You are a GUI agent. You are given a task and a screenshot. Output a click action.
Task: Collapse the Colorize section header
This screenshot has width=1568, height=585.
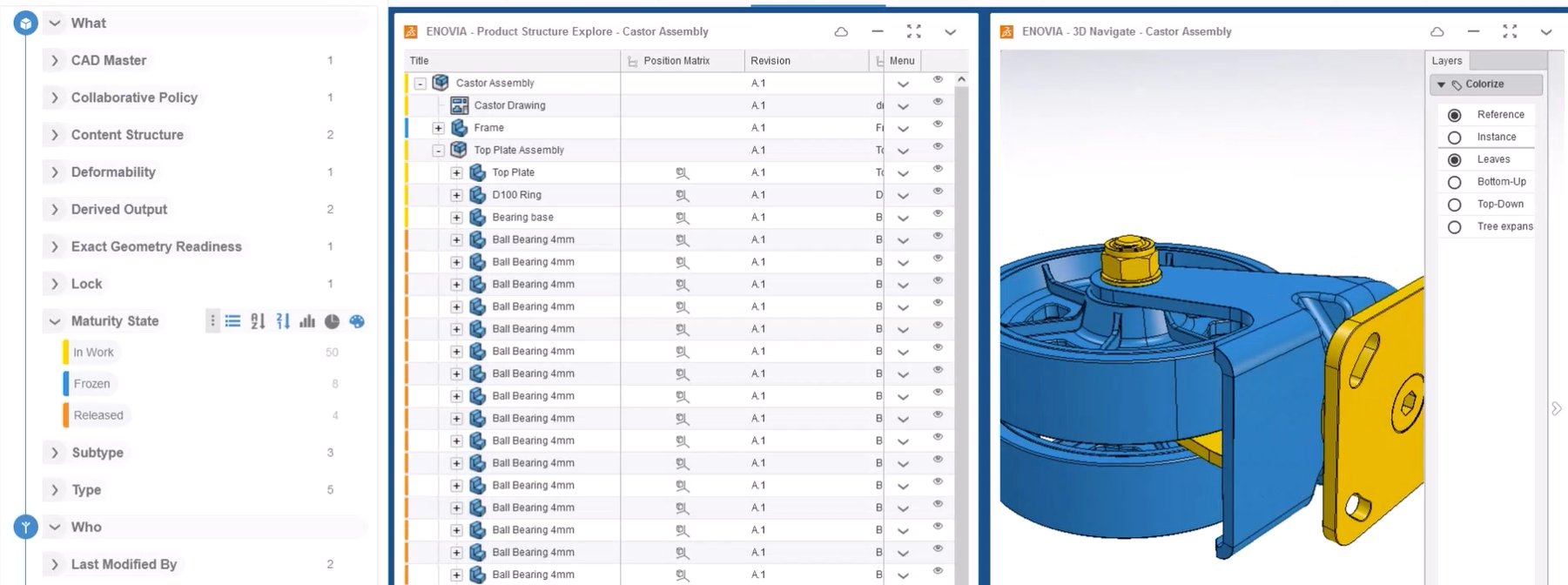tap(1441, 84)
